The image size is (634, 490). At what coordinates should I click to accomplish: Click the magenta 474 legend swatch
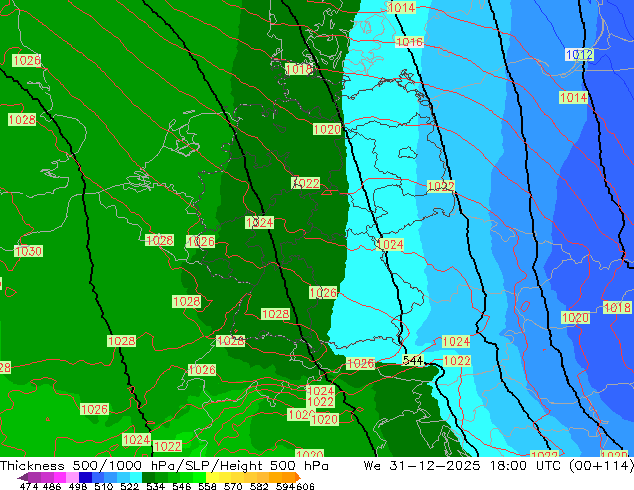pos(32,477)
